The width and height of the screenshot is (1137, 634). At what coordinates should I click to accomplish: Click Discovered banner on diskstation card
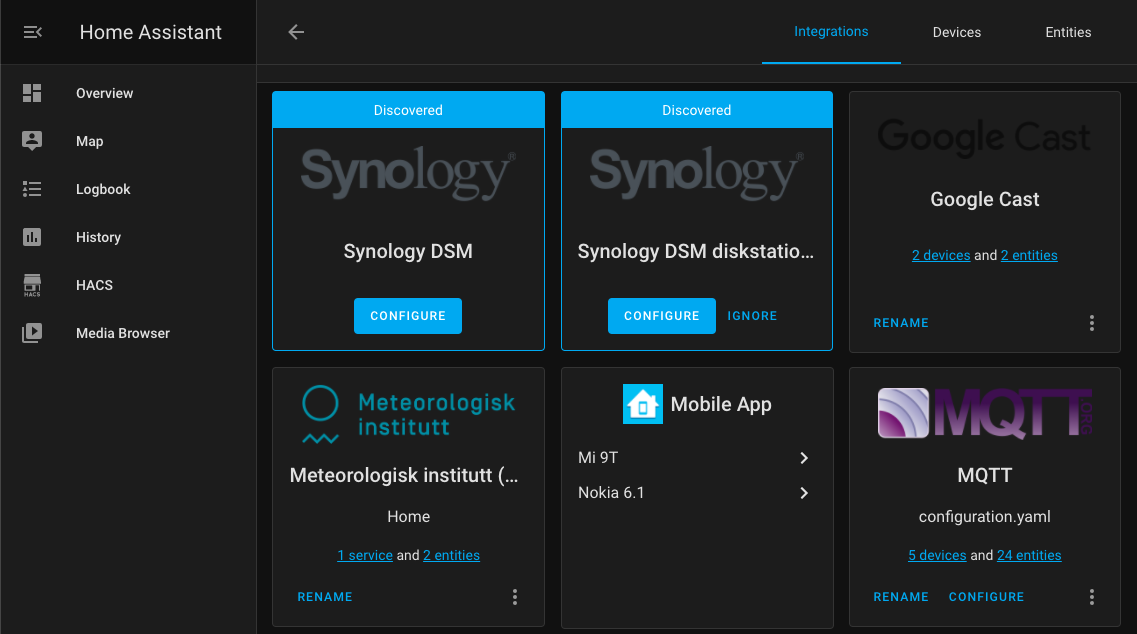pyautogui.click(x=697, y=110)
